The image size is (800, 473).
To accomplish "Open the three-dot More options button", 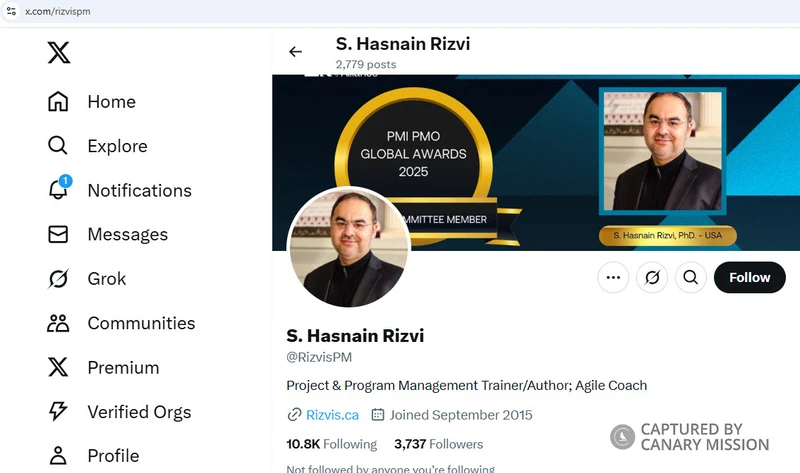I will (613, 278).
